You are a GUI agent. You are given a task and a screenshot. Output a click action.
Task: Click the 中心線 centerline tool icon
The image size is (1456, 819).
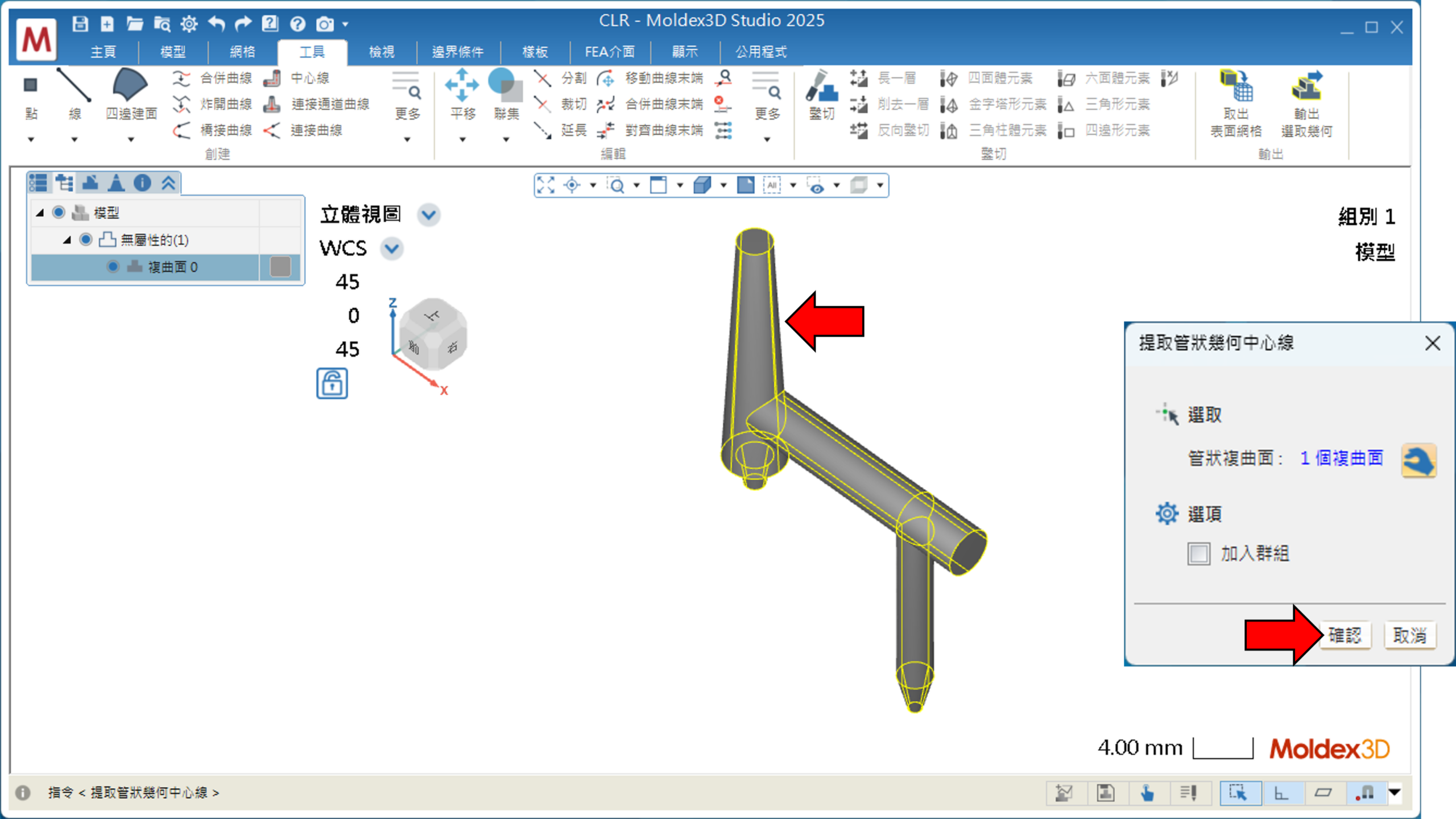[x=272, y=78]
